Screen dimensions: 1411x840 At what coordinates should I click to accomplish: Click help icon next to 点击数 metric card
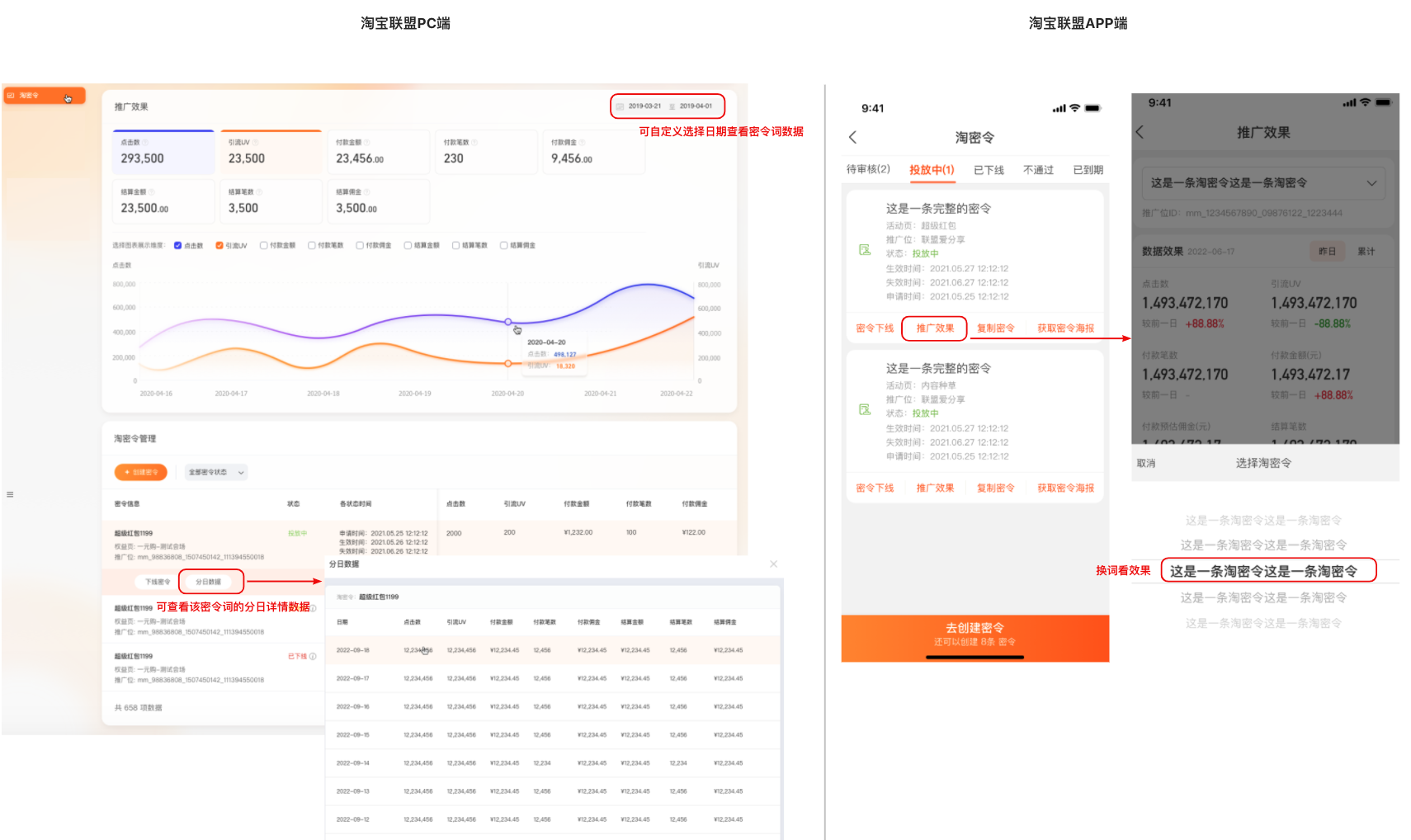point(145,143)
